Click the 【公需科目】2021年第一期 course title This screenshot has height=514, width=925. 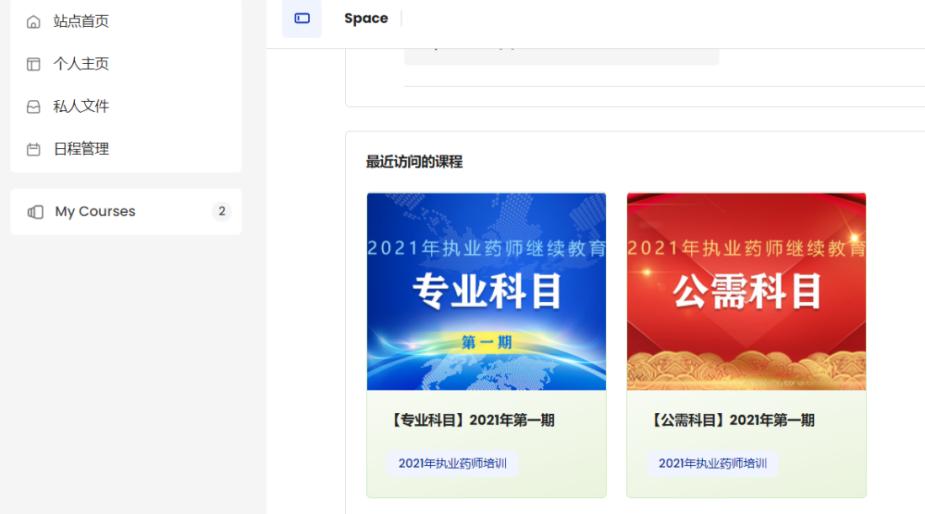coord(730,421)
